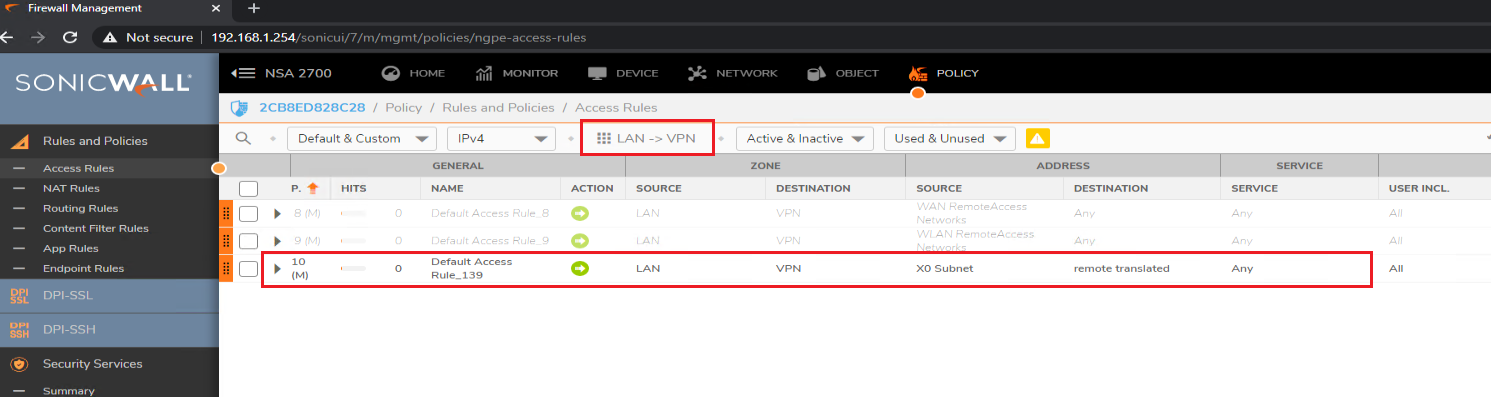This screenshot has width=1495, height=402.
Task: Click the DEVICE monitor icon
Action: coord(598,73)
